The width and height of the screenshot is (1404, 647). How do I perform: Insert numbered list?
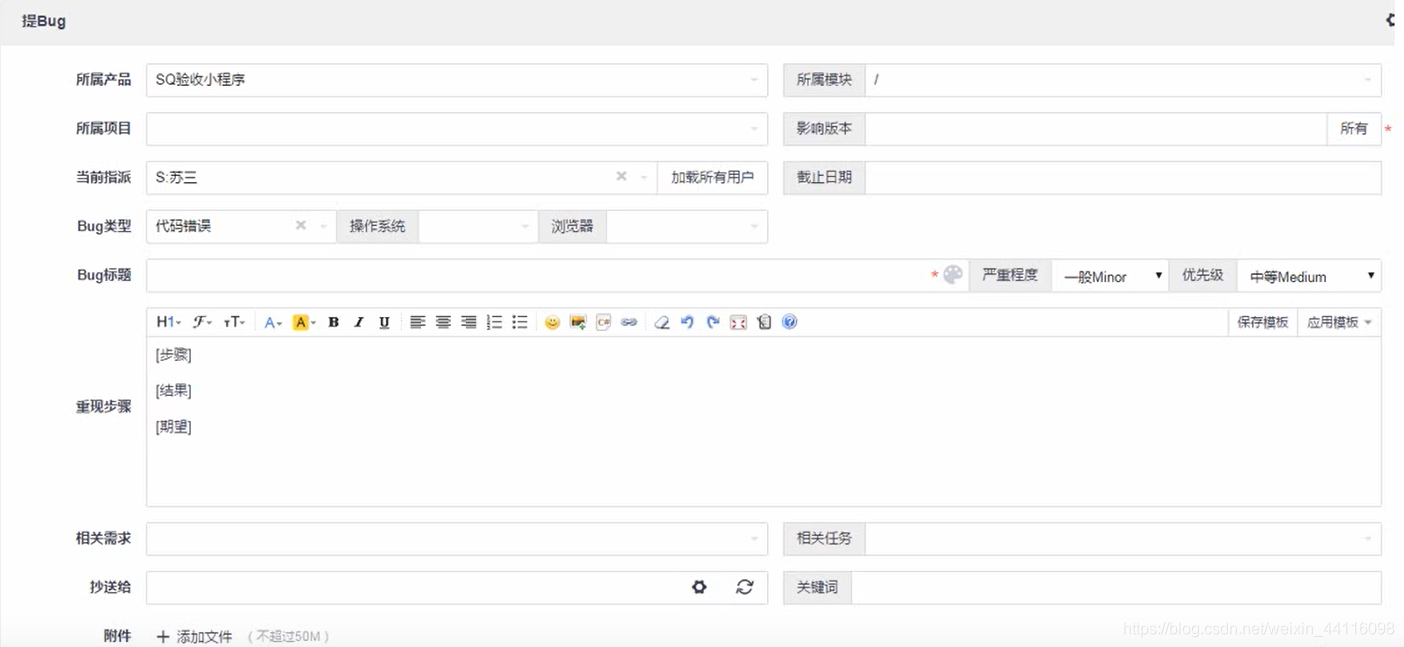(494, 322)
